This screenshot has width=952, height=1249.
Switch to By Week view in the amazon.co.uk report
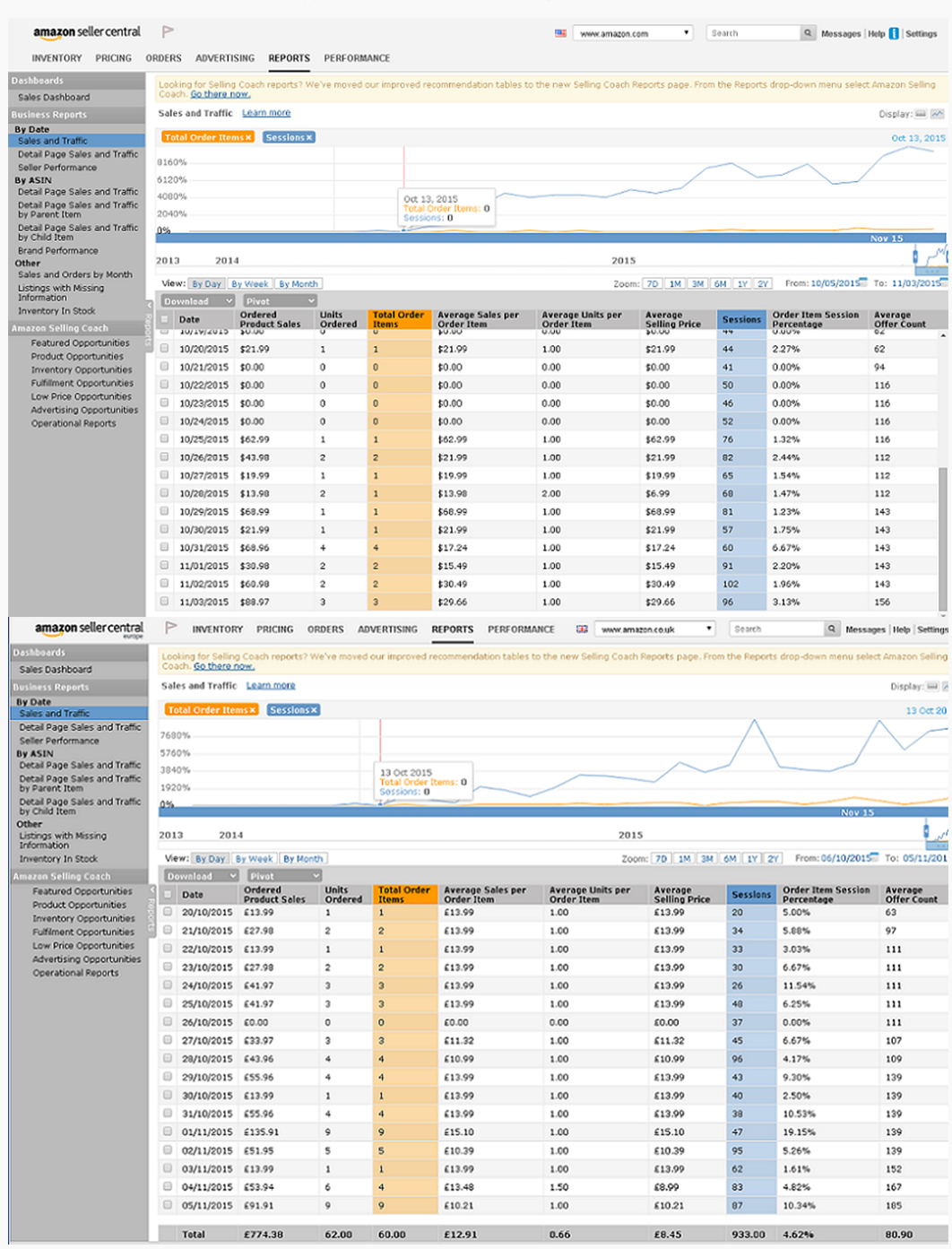point(255,859)
